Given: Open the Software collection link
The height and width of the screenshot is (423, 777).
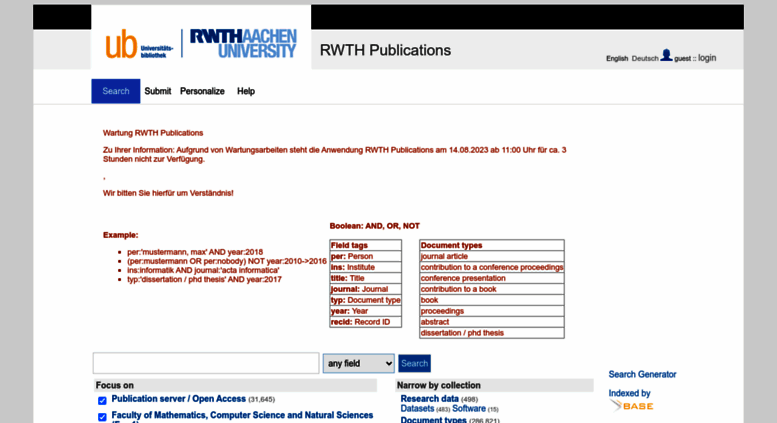Looking at the screenshot, I should pyautogui.click(x=469, y=409).
